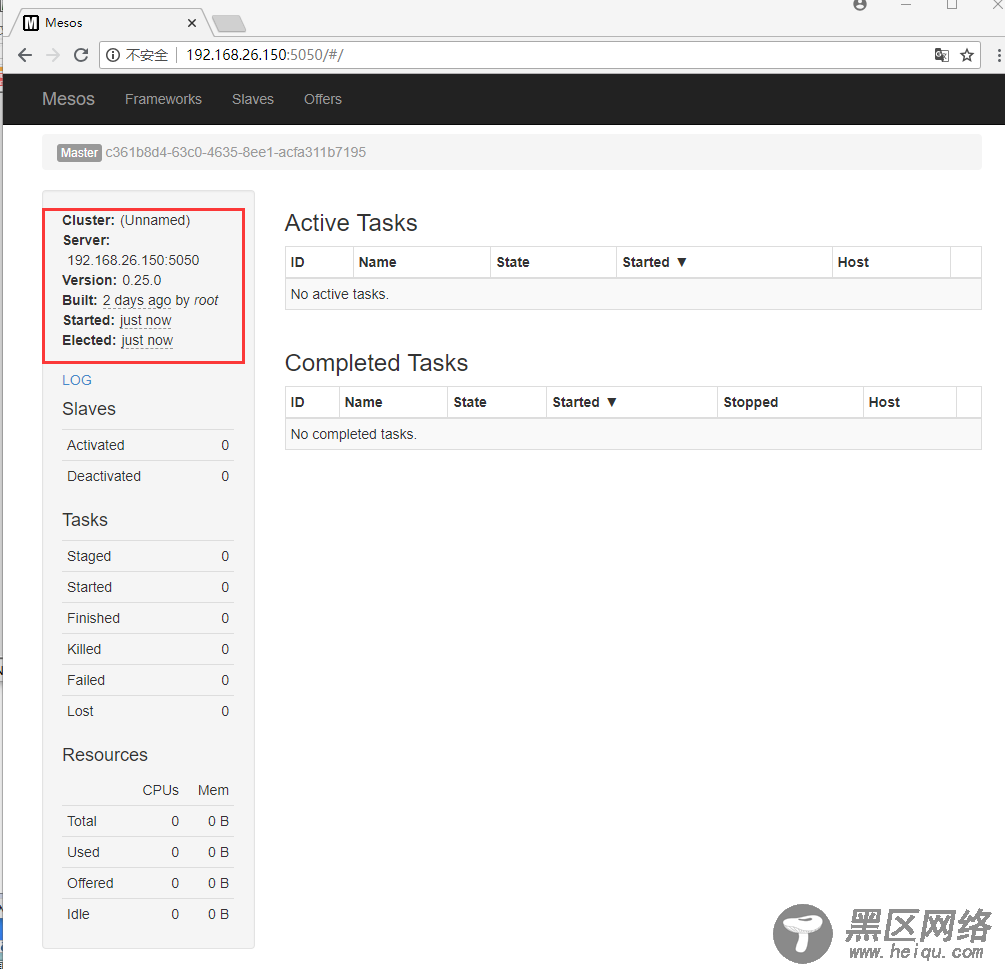Click the Version 0.25.0 text

(112, 280)
